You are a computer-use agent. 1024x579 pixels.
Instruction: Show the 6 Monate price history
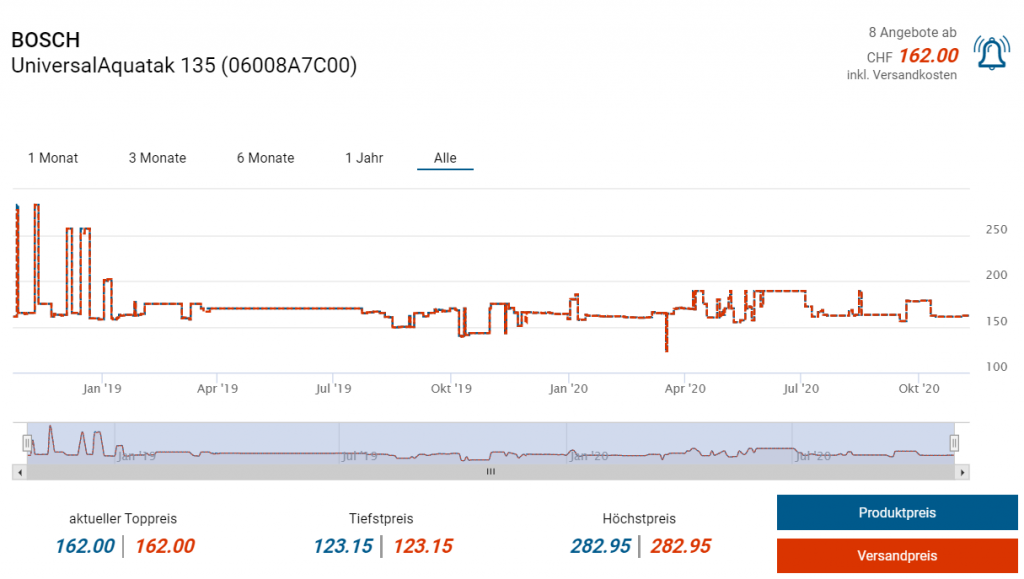[x=265, y=158]
